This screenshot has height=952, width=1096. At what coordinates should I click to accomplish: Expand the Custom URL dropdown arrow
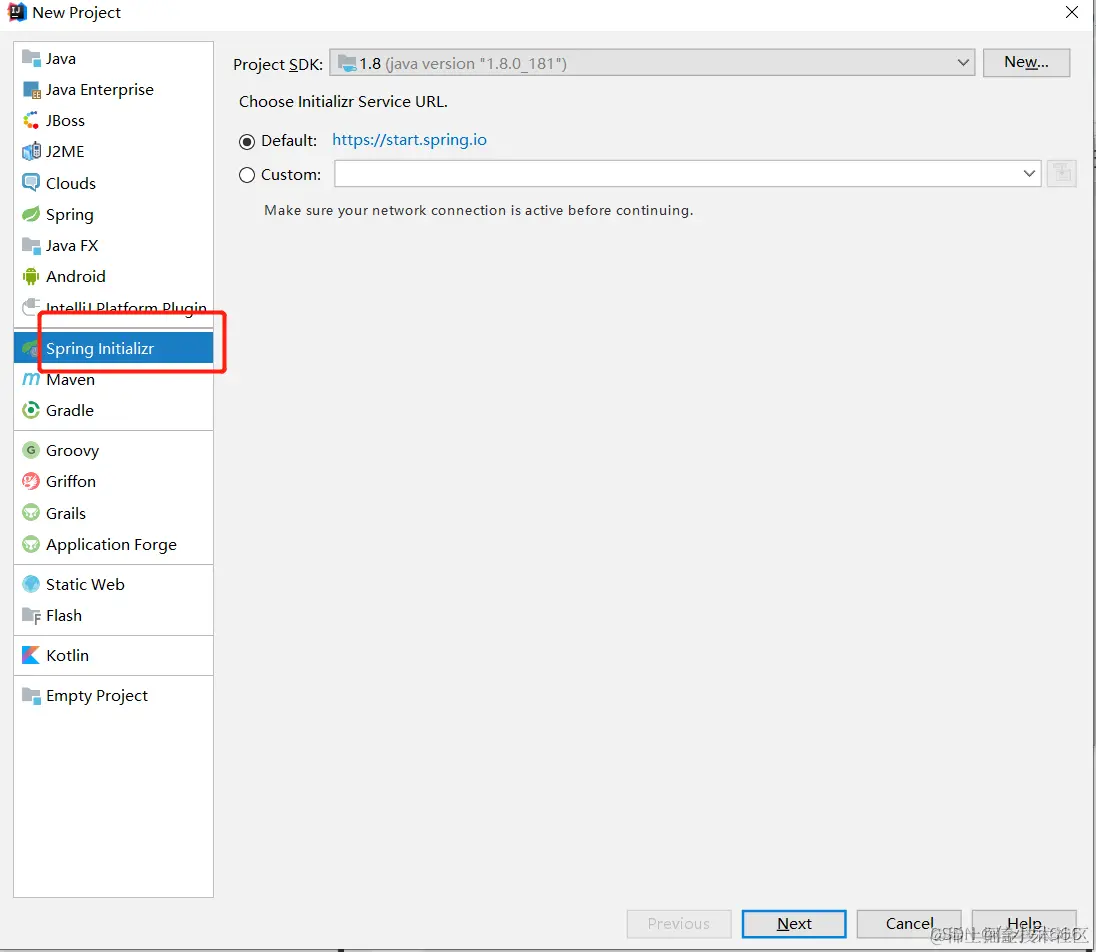[1029, 173]
